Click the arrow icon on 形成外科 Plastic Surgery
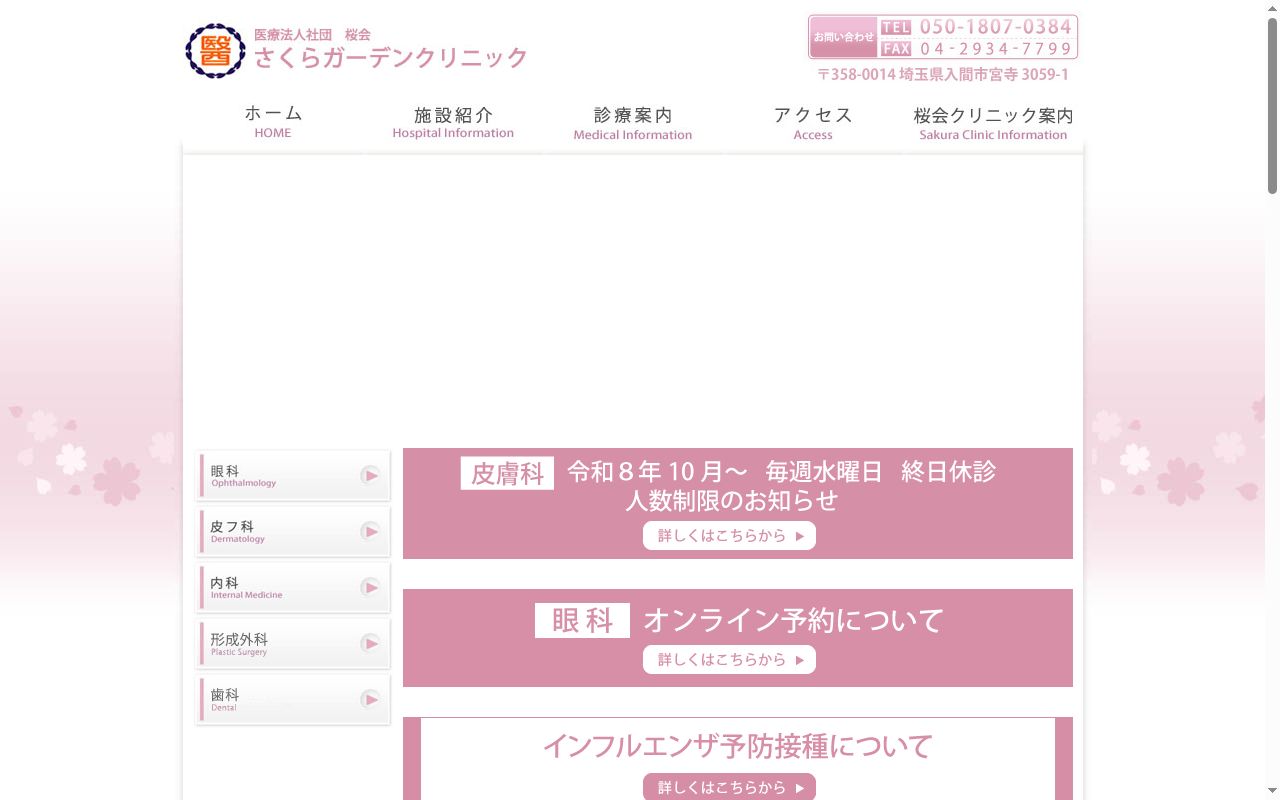This screenshot has width=1280, height=800. click(x=370, y=643)
